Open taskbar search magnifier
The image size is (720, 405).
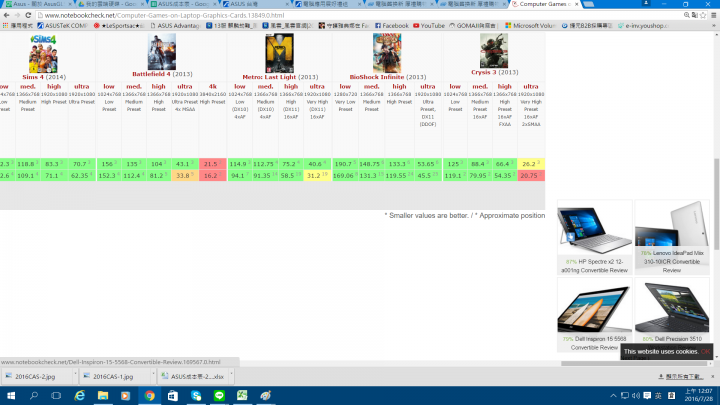34,395
